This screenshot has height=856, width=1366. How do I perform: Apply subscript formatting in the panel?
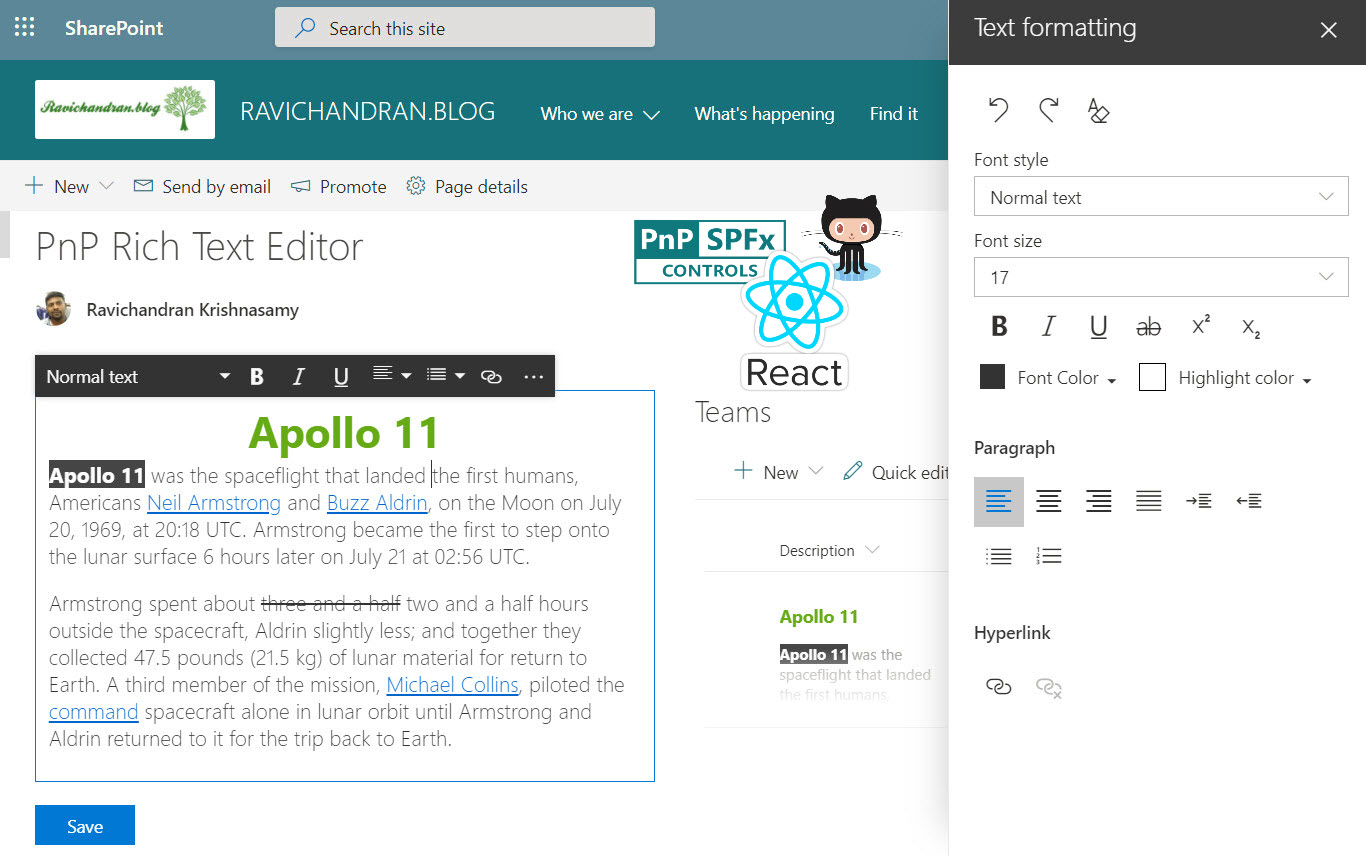1250,327
